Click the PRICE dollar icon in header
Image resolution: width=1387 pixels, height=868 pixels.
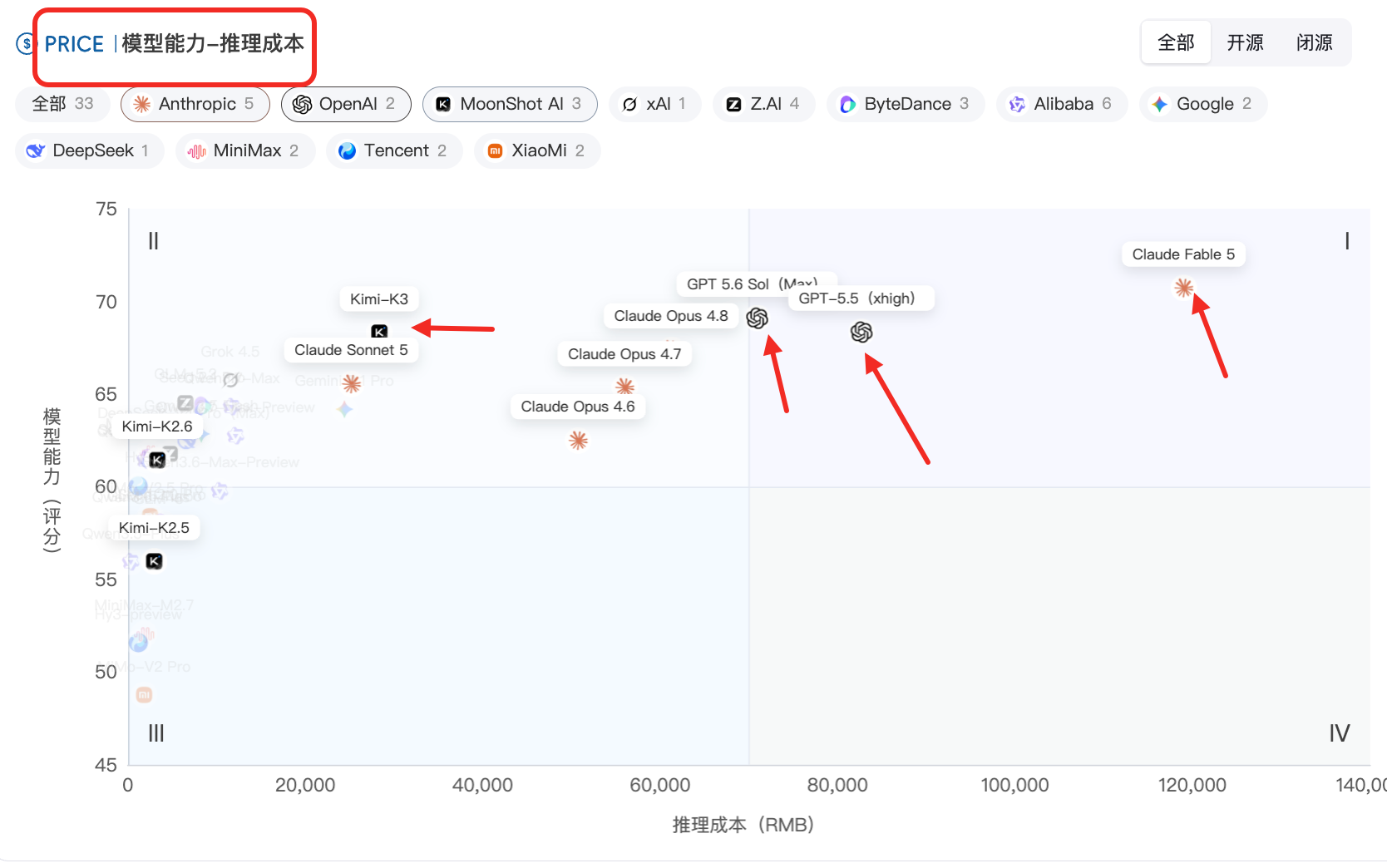[26, 43]
